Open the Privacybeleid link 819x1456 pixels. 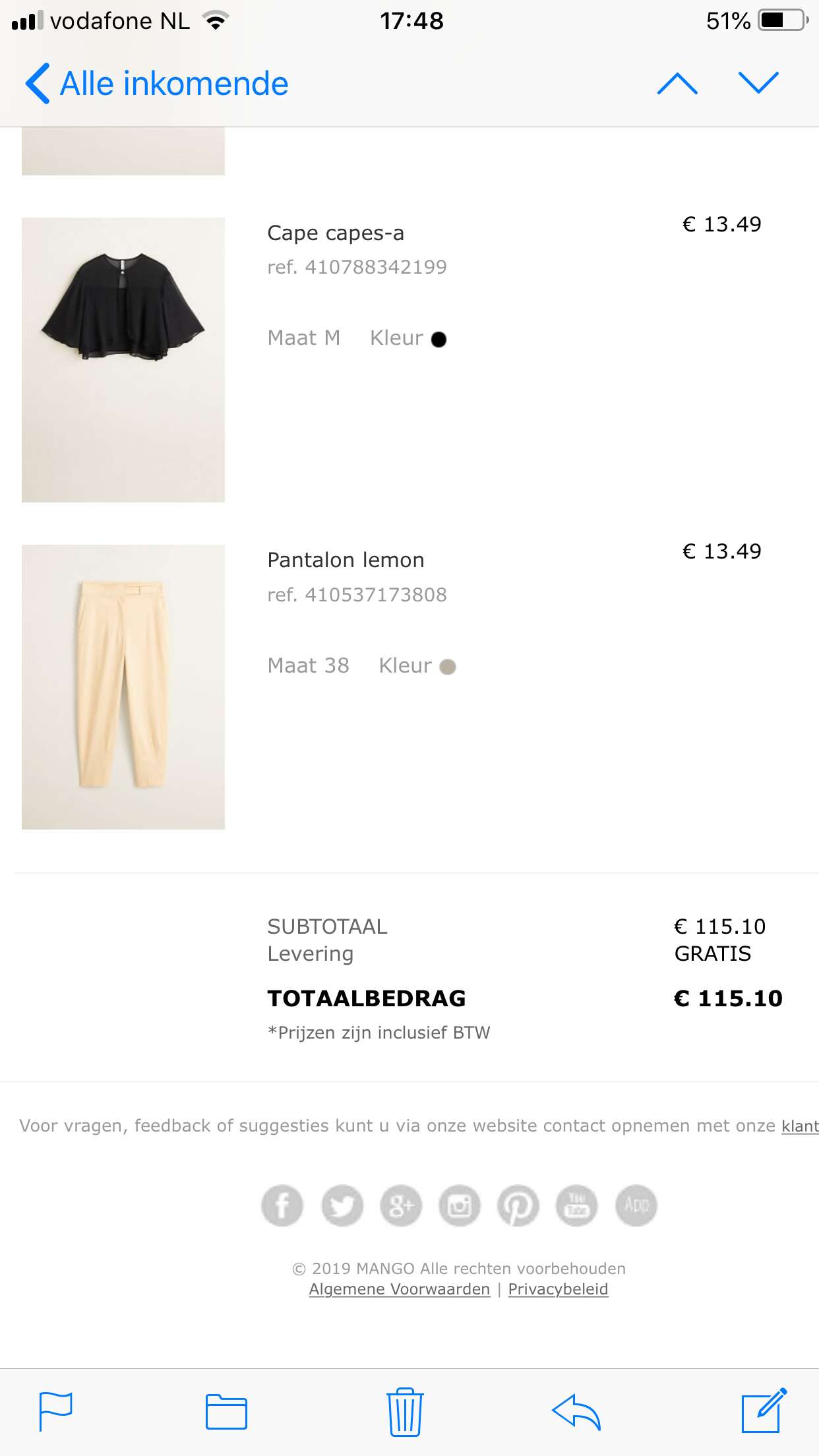(x=558, y=1289)
